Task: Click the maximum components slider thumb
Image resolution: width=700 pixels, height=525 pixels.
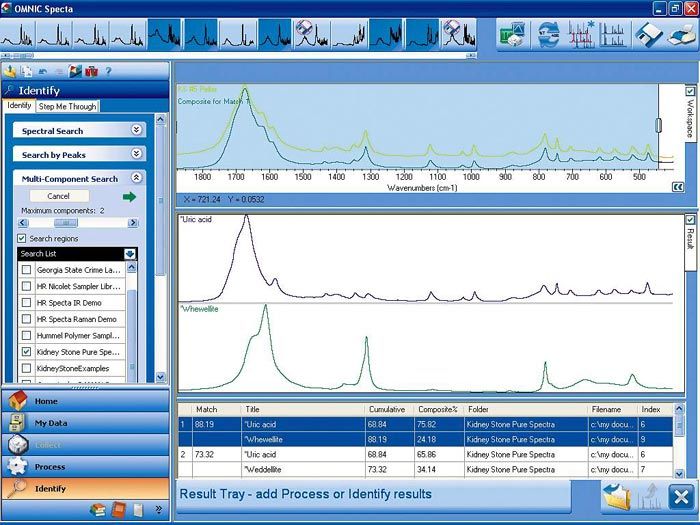Action: click(x=66, y=223)
